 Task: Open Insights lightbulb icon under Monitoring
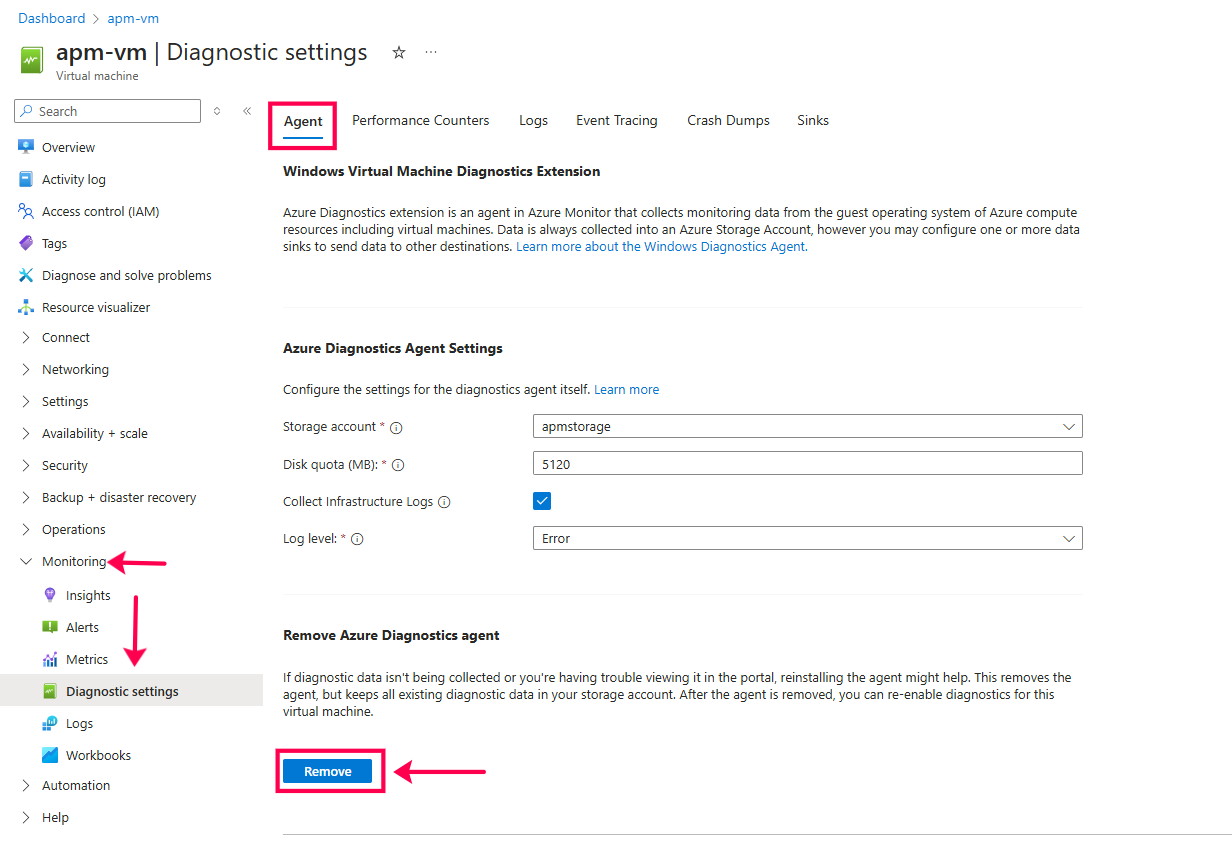coord(50,595)
